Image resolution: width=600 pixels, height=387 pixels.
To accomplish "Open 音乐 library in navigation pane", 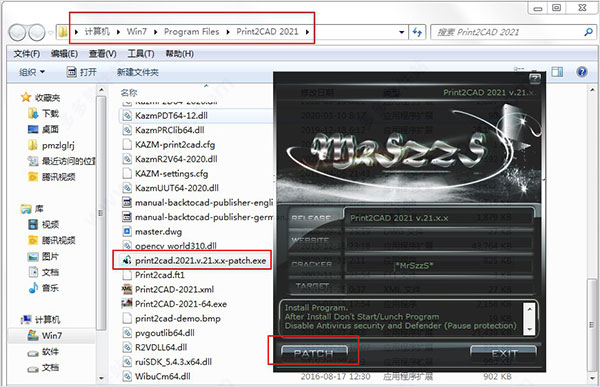I will [x=44, y=288].
